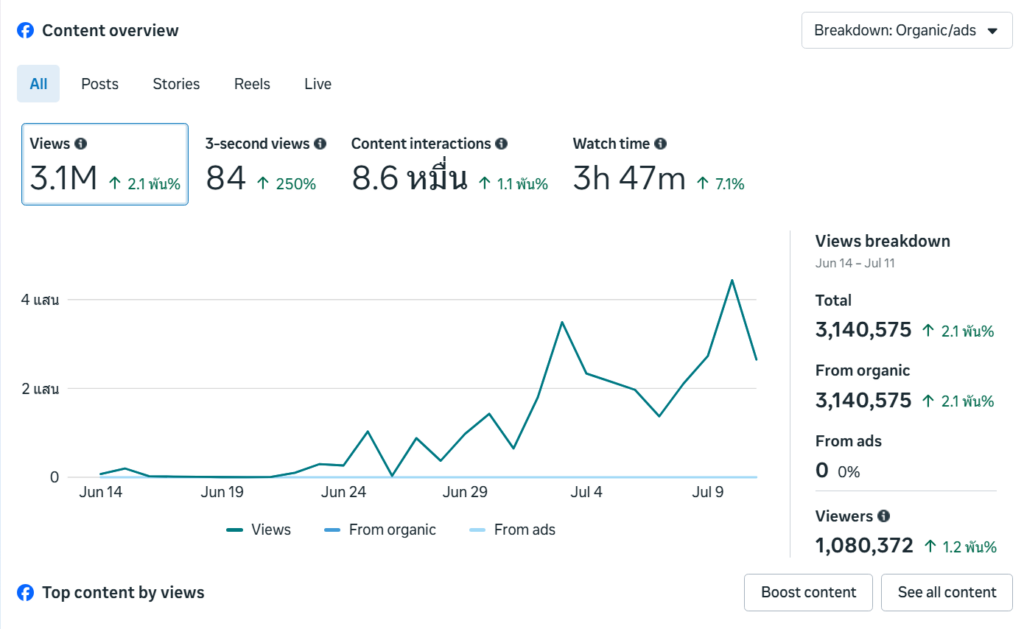Image resolution: width=1024 pixels, height=629 pixels.
Task: Click the info icon beside Viewers
Action: click(884, 516)
